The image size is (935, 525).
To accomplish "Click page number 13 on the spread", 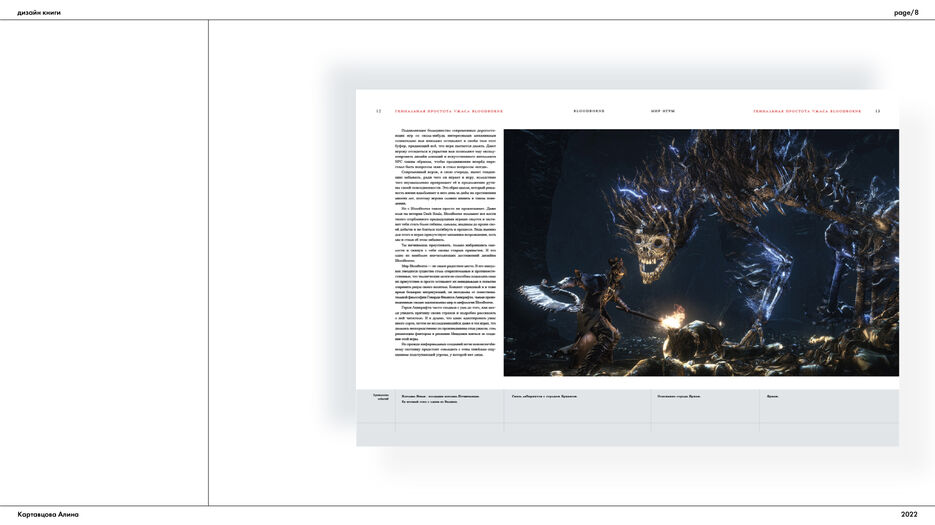I will coord(877,111).
